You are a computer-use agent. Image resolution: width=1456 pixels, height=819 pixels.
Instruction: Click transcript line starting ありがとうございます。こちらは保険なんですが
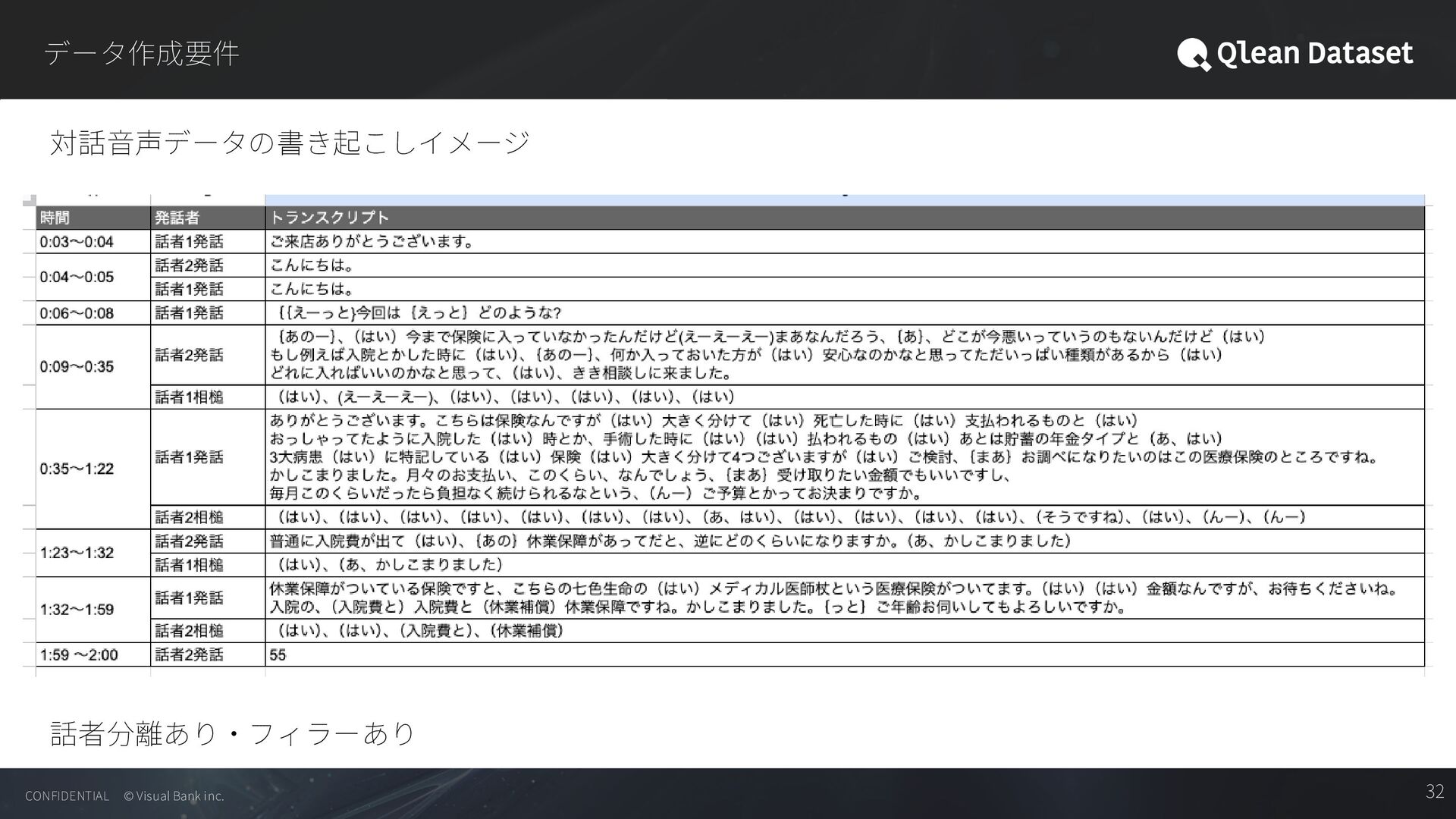pos(705,421)
